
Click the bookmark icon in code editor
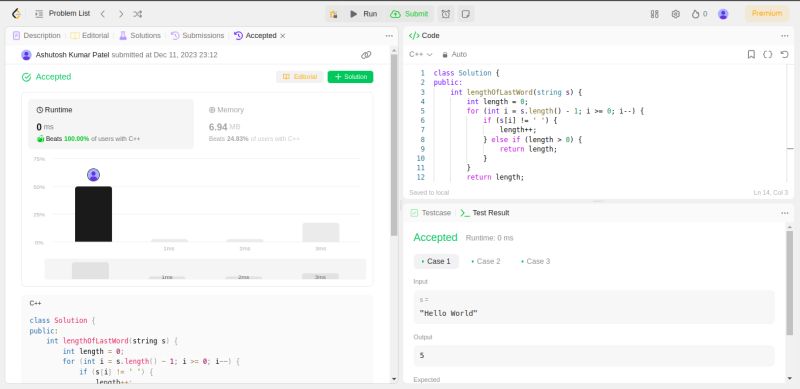click(x=751, y=54)
